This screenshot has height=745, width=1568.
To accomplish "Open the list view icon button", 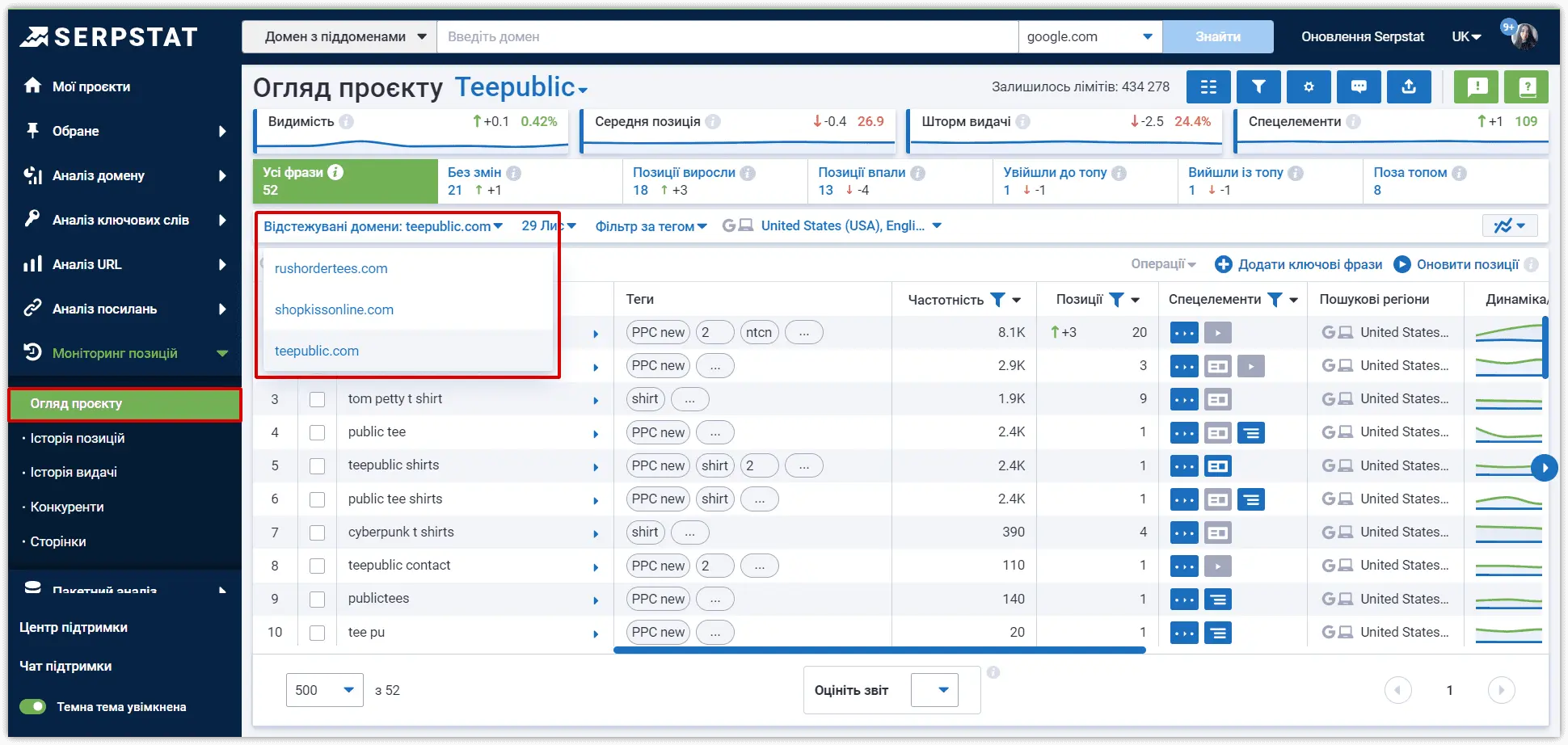I will (x=1208, y=86).
